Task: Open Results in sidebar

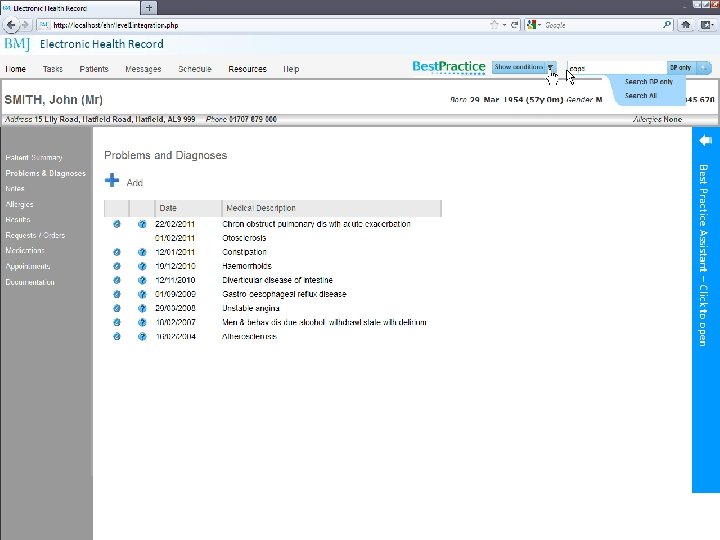Action: [x=17, y=219]
